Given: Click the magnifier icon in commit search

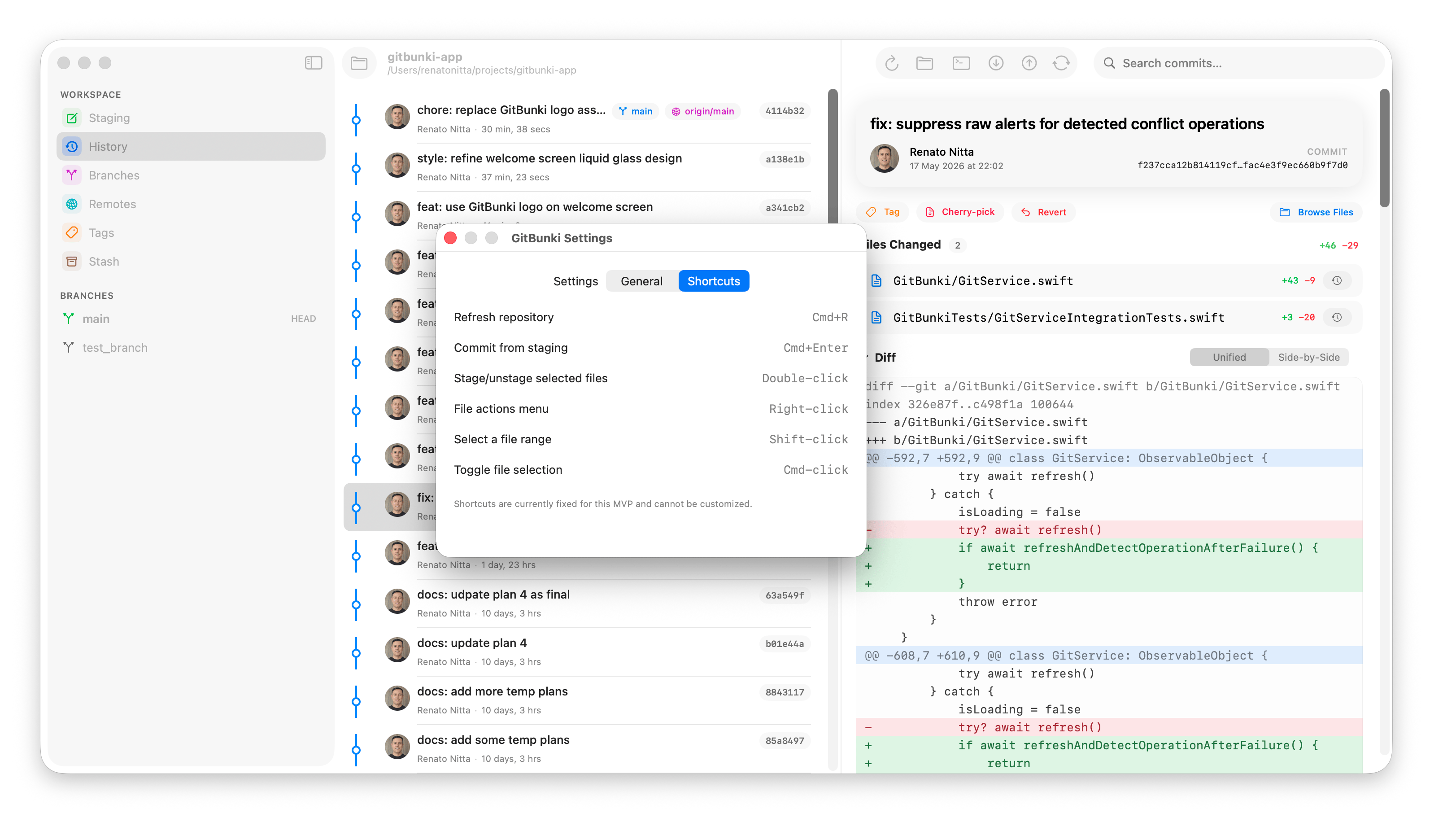Looking at the screenshot, I should pyautogui.click(x=1110, y=63).
